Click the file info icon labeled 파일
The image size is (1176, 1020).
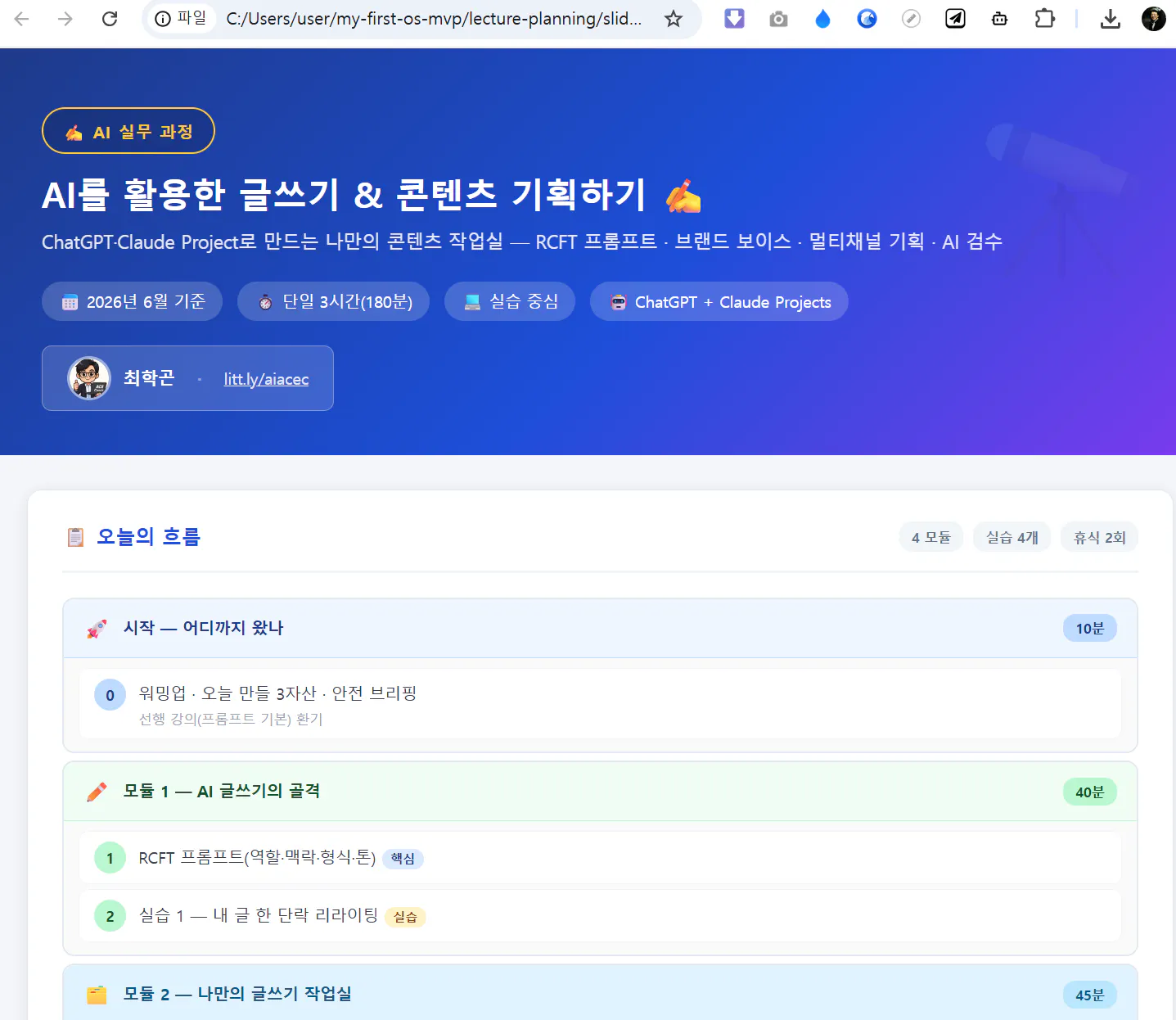point(181,18)
